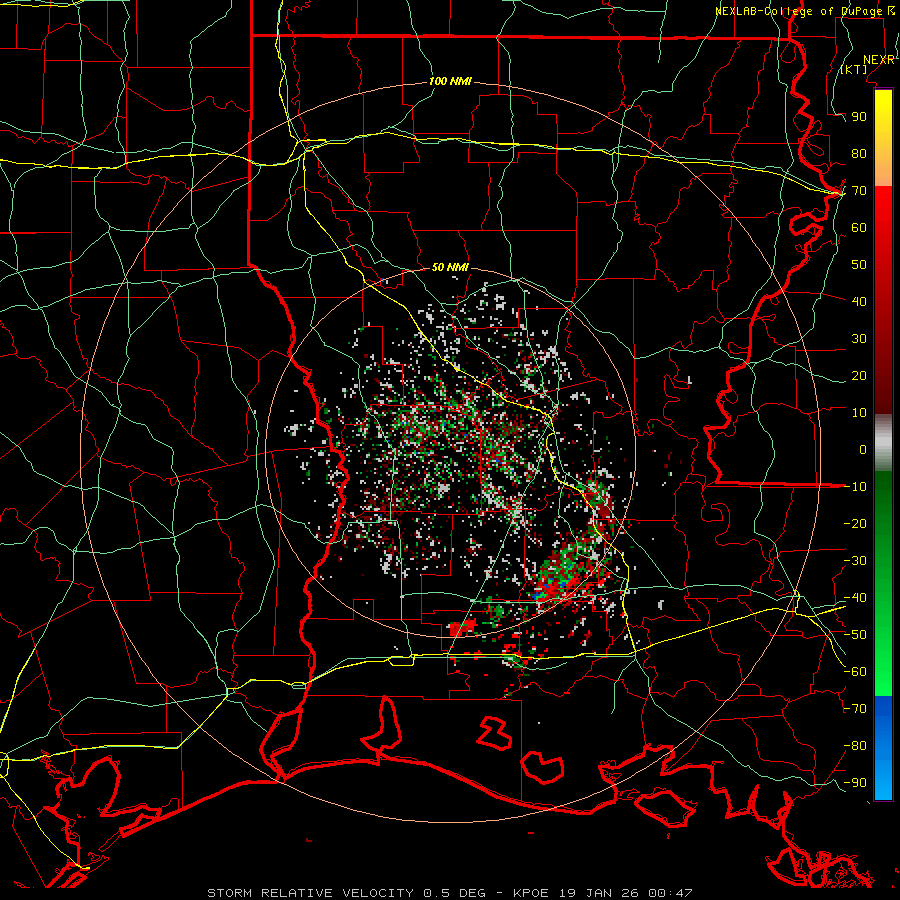
Task: Click the 0 value on the velocity scale
Action: 863,449
